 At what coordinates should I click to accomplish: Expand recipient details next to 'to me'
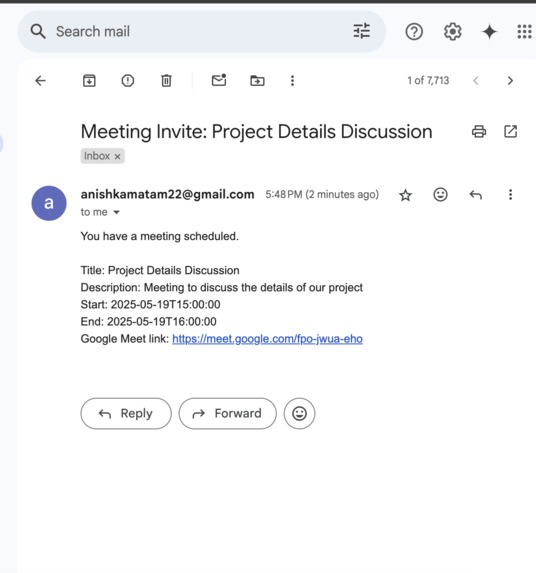(x=117, y=212)
